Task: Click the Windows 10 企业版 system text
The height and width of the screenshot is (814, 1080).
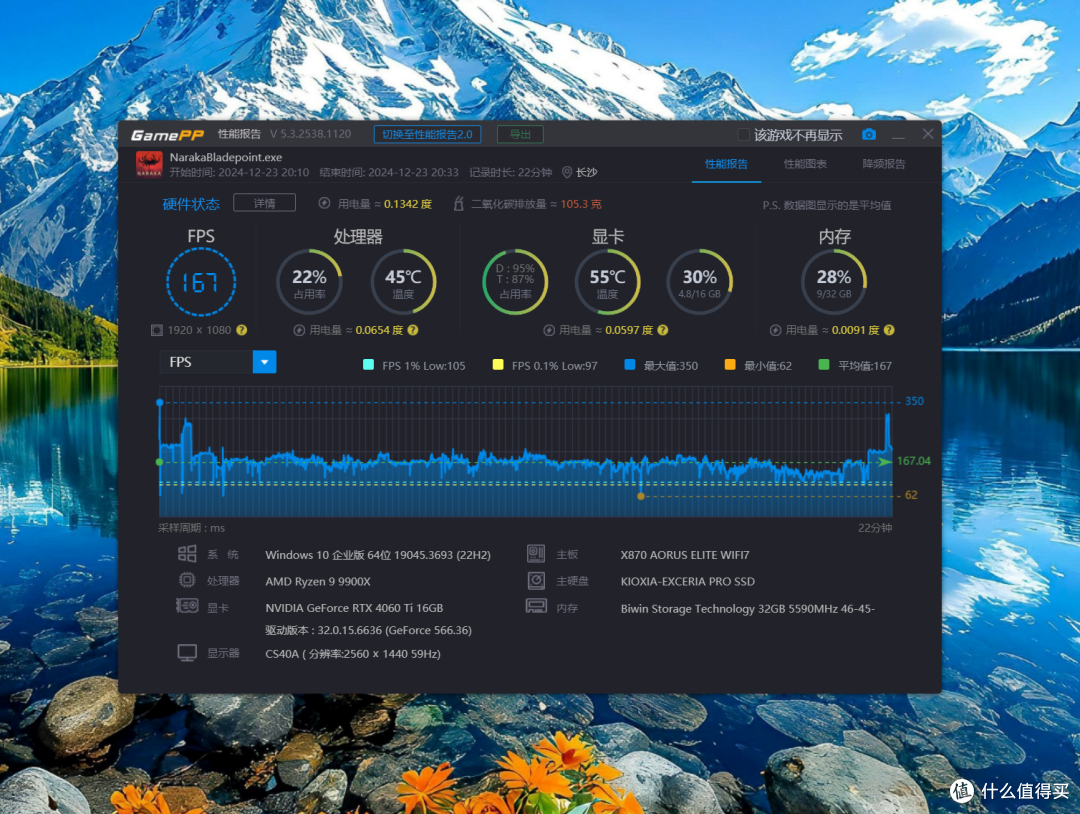Action: point(378,555)
